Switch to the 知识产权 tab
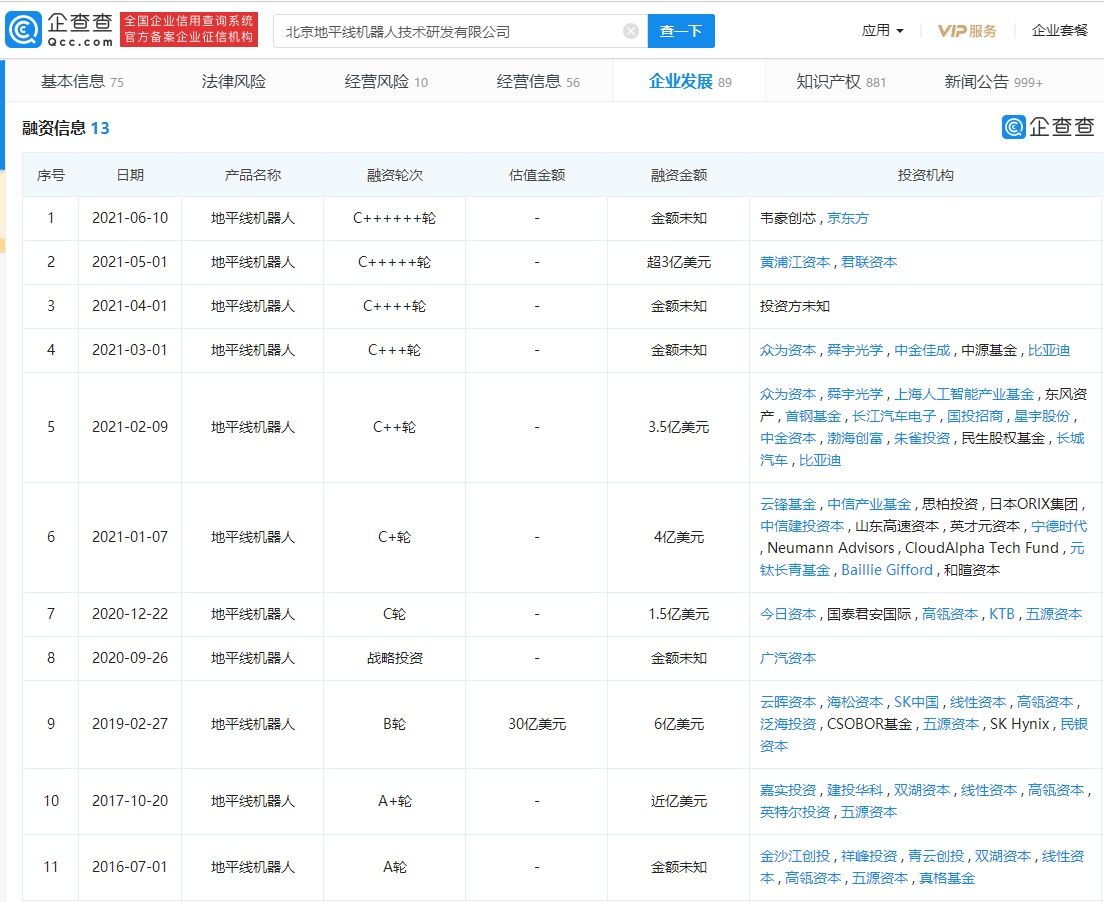Screen dimensions: 1104x902 click(x=841, y=82)
